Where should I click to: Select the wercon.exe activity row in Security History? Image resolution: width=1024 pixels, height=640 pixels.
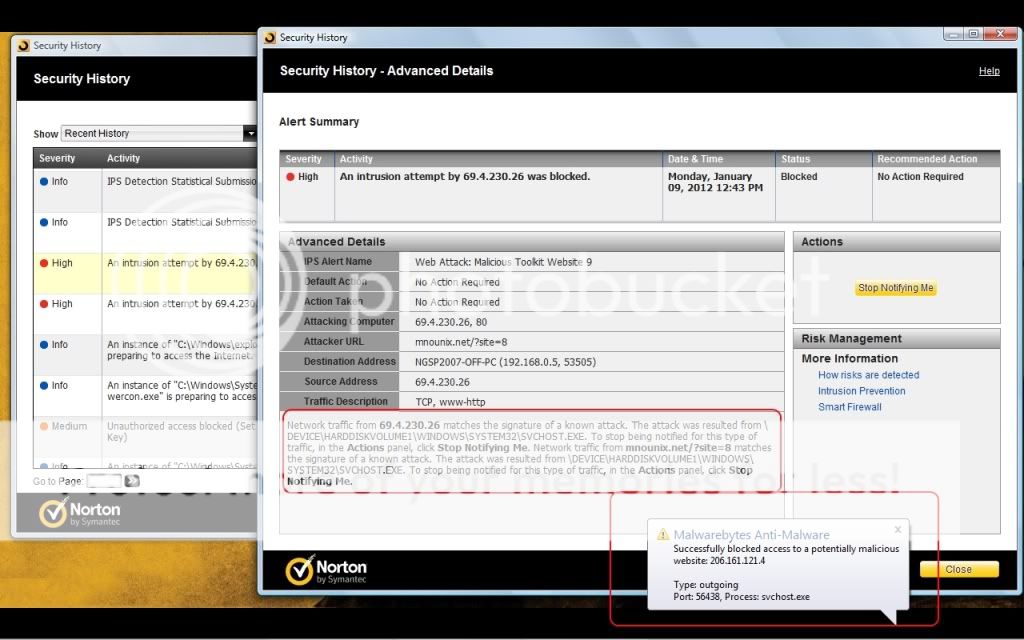point(146,396)
